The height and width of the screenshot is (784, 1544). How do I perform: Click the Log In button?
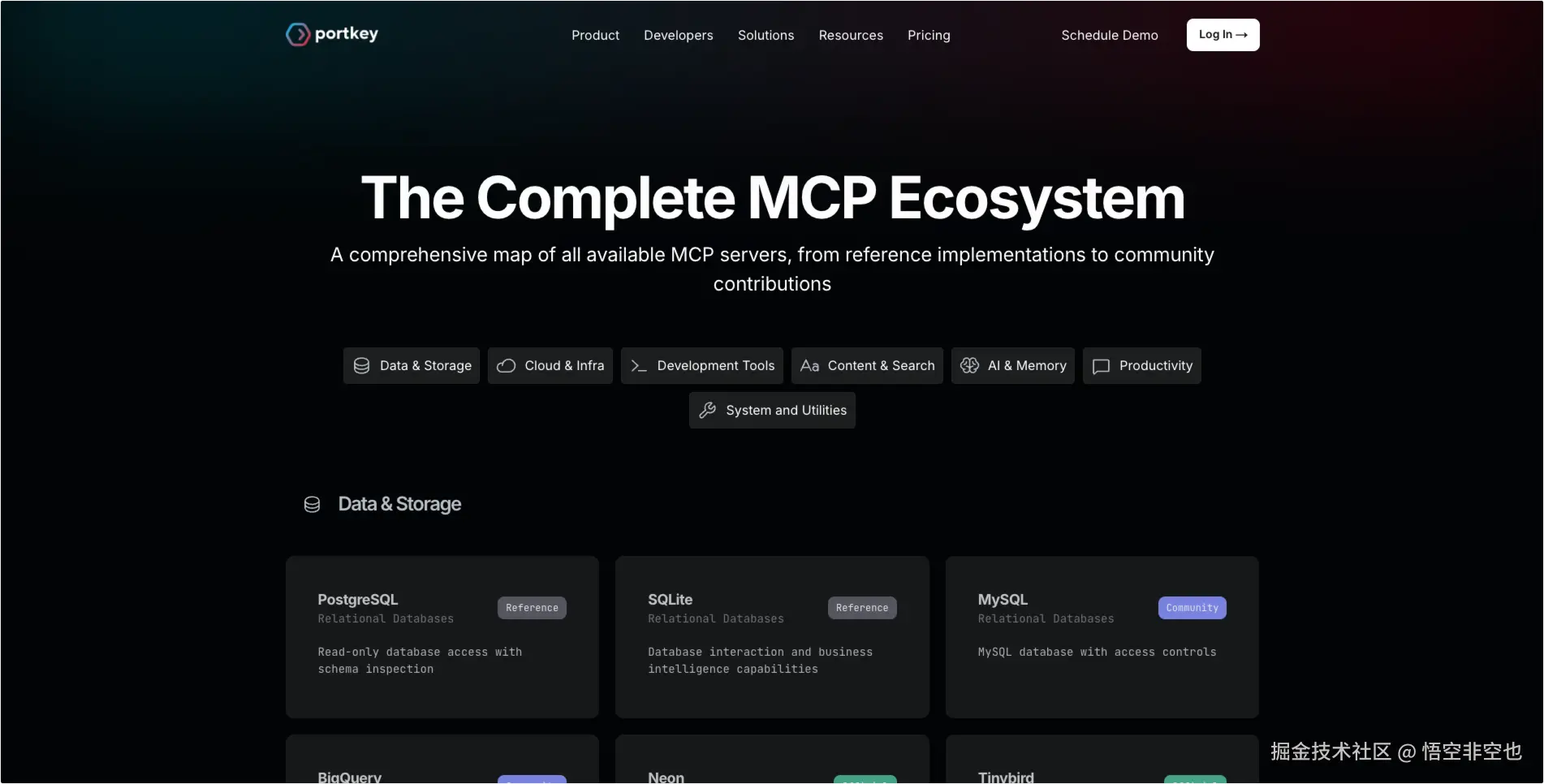[1223, 35]
